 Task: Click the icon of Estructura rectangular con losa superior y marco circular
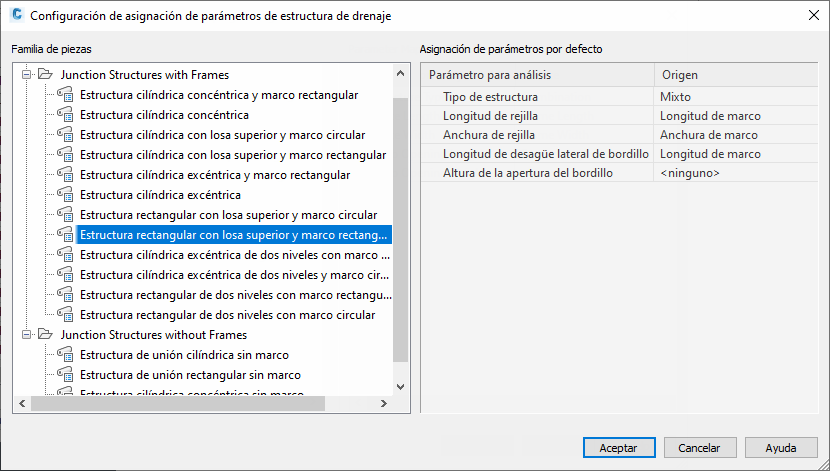tap(66, 215)
